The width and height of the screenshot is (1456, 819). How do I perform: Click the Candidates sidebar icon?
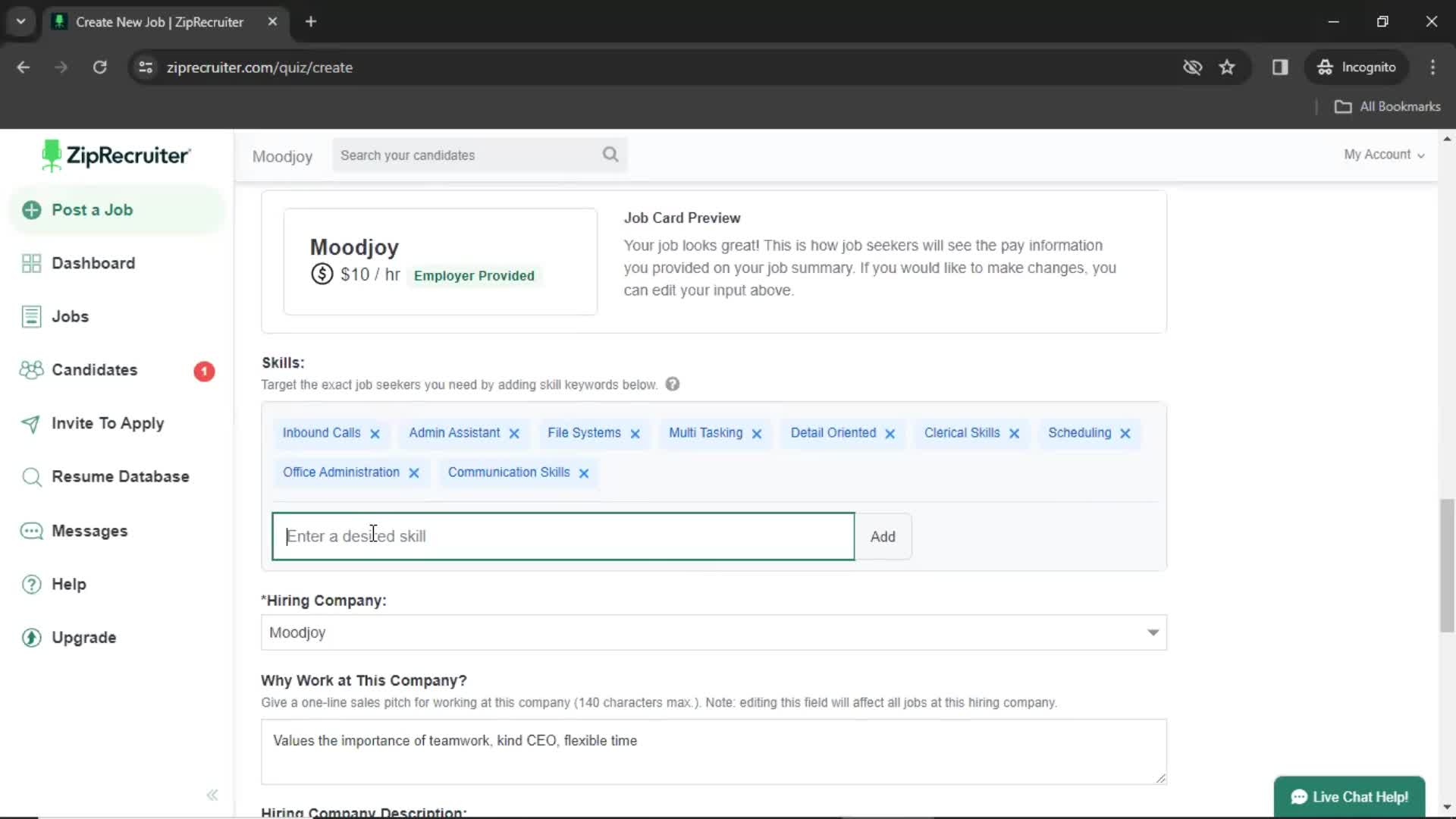pyautogui.click(x=32, y=370)
